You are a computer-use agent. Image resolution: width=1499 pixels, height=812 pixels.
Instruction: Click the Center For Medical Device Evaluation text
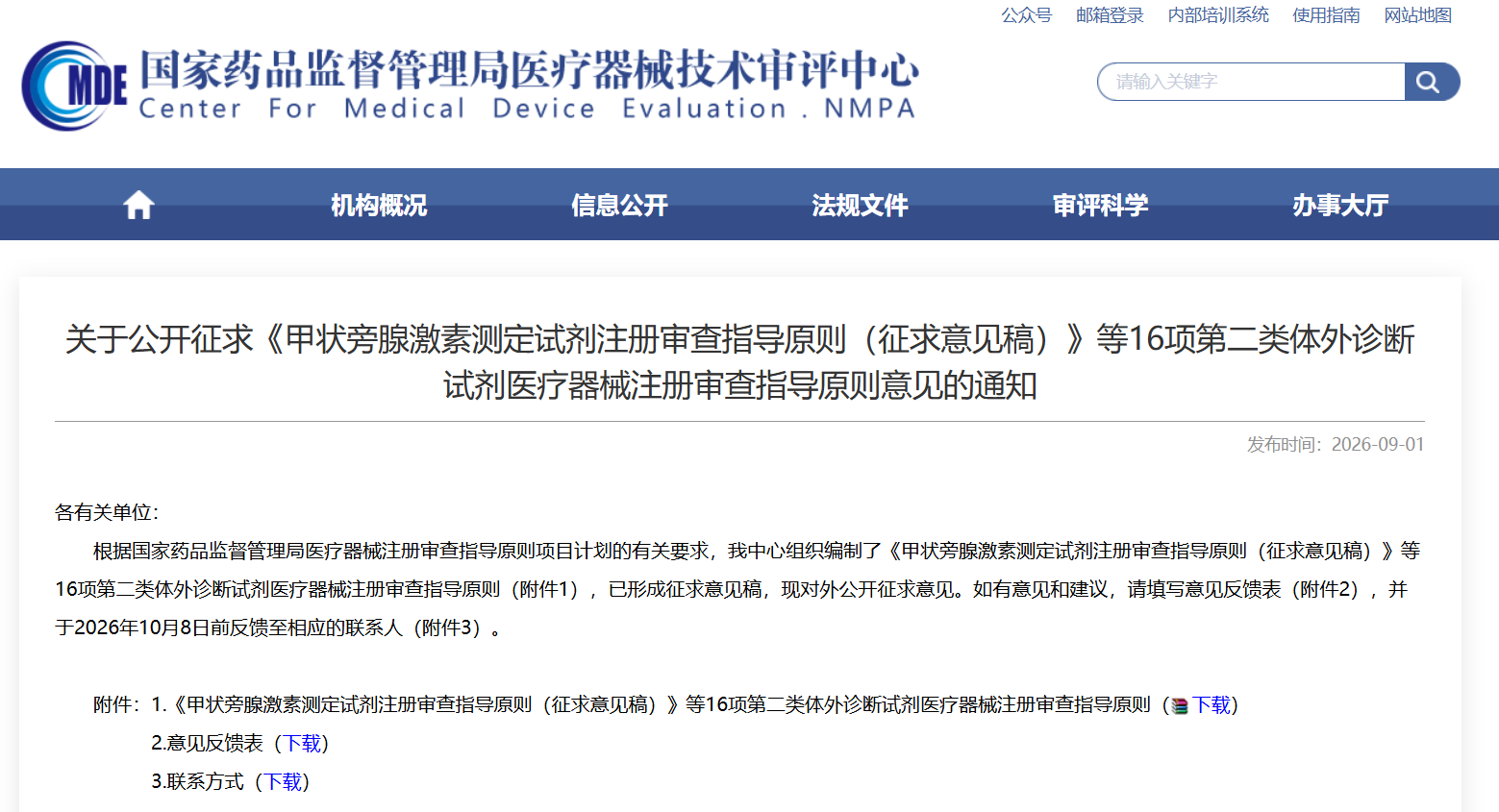[x=527, y=109]
